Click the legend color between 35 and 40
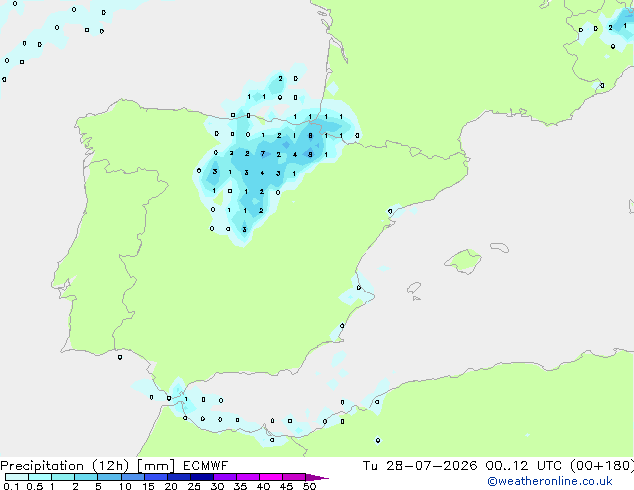This screenshot has height=490, width=634. tap(248, 477)
